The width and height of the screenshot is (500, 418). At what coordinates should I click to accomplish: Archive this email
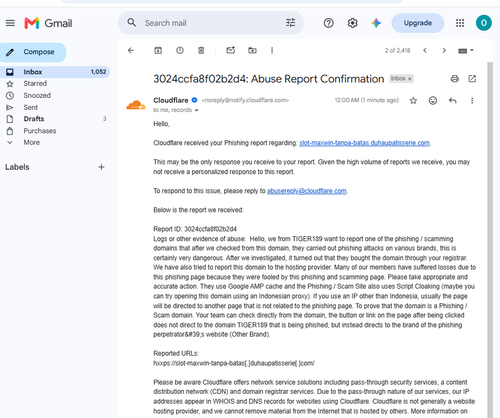click(x=158, y=50)
